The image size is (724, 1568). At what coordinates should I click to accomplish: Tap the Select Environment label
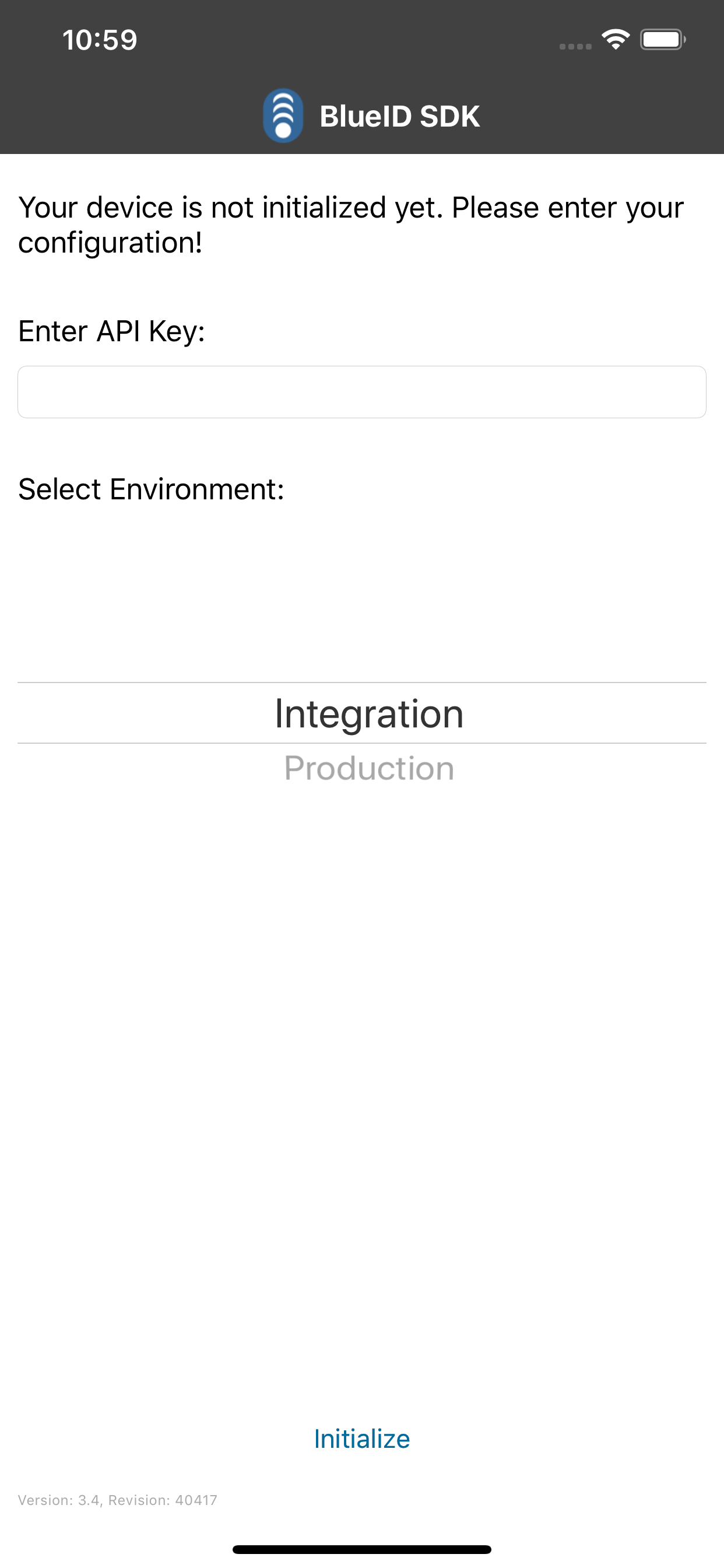(151, 489)
